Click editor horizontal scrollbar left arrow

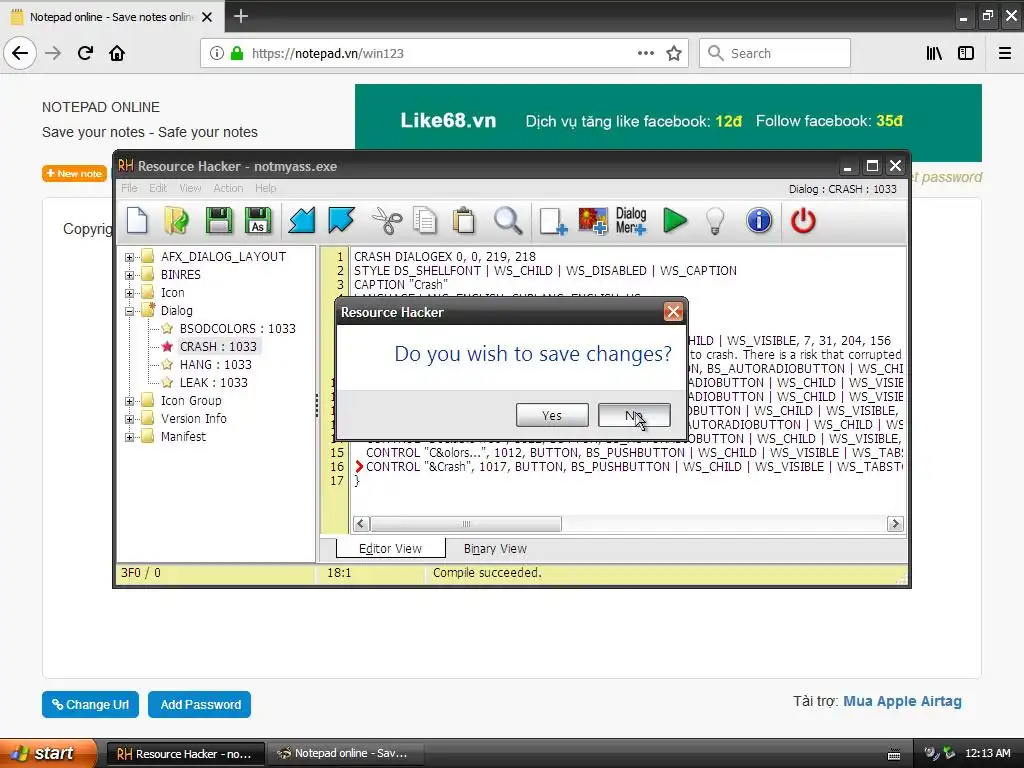361,524
